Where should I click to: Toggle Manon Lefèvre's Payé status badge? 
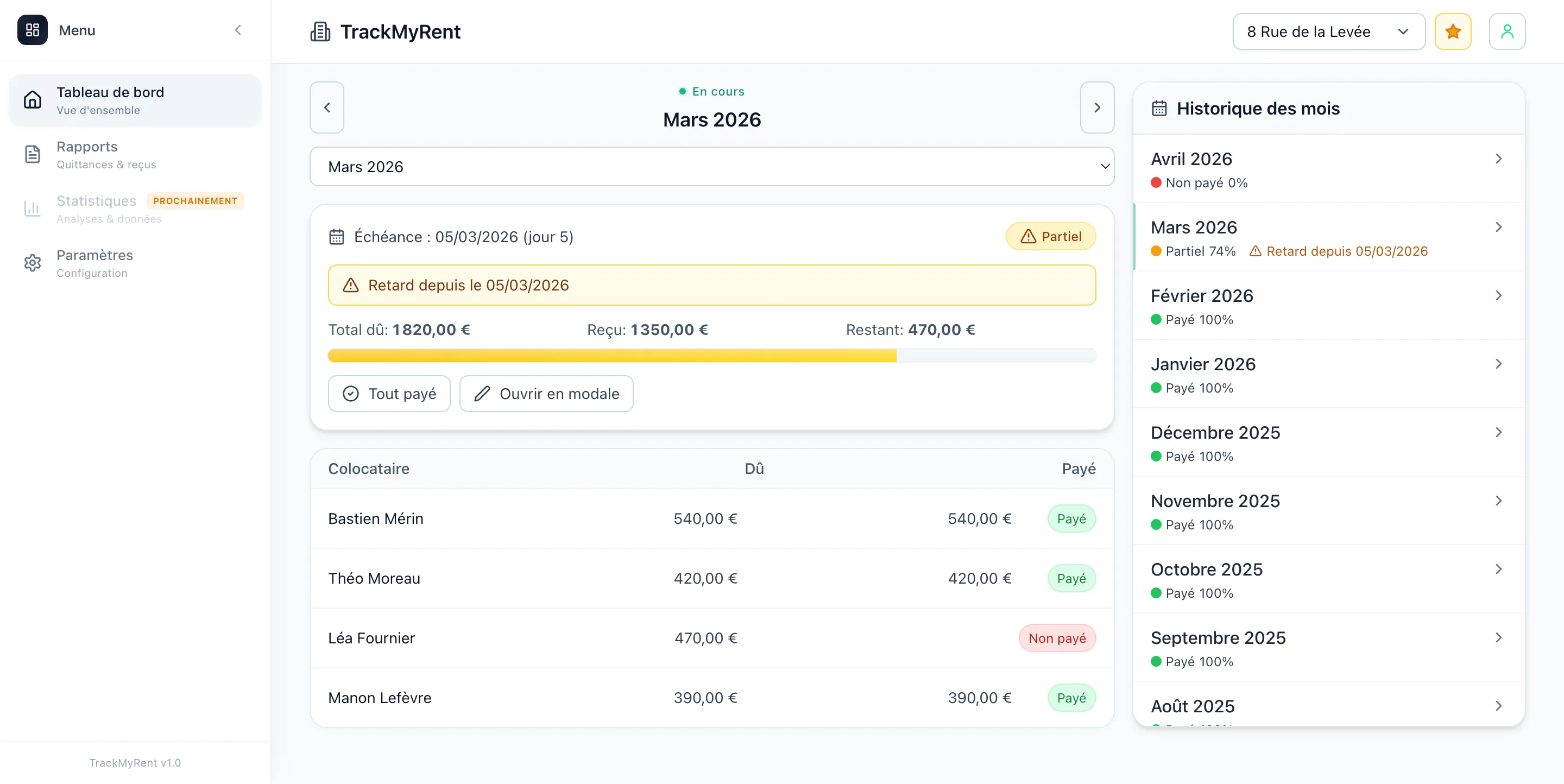(x=1071, y=698)
